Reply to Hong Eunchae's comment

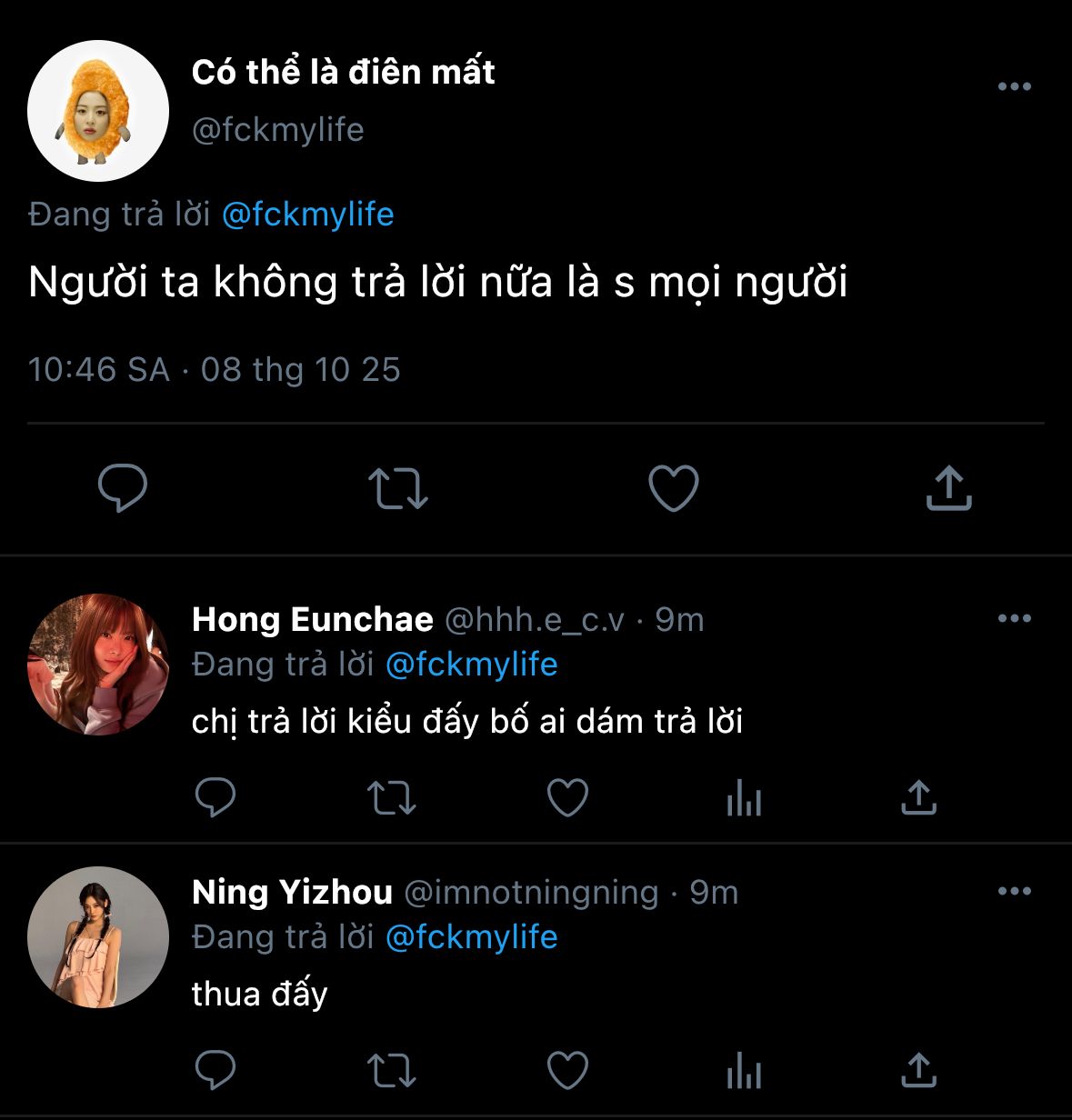point(215,798)
